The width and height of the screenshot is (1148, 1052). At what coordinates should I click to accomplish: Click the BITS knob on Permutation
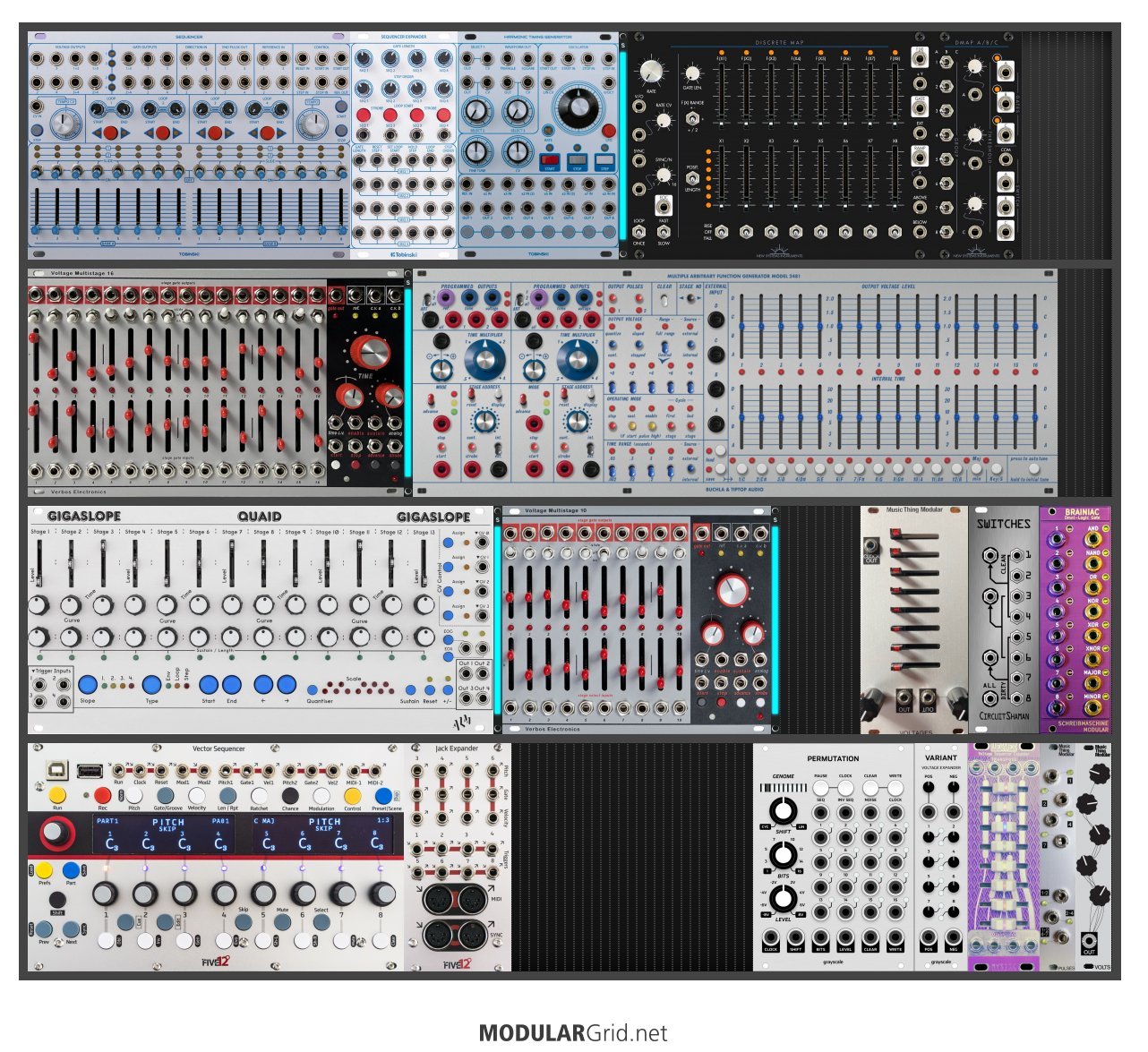pyautogui.click(x=783, y=857)
